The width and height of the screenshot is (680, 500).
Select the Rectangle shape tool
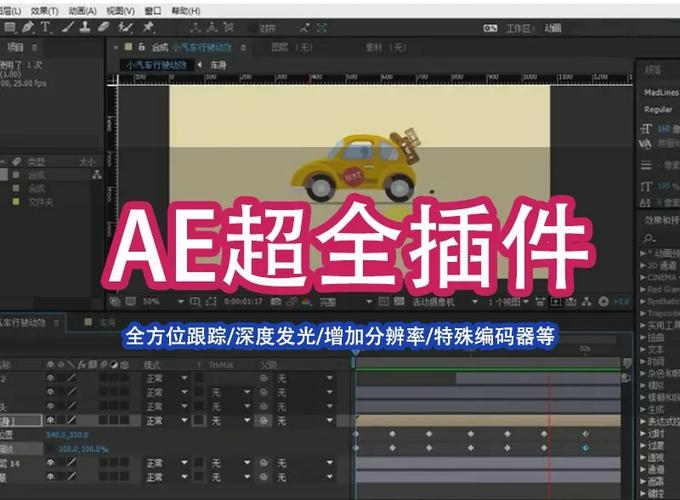(10, 28)
